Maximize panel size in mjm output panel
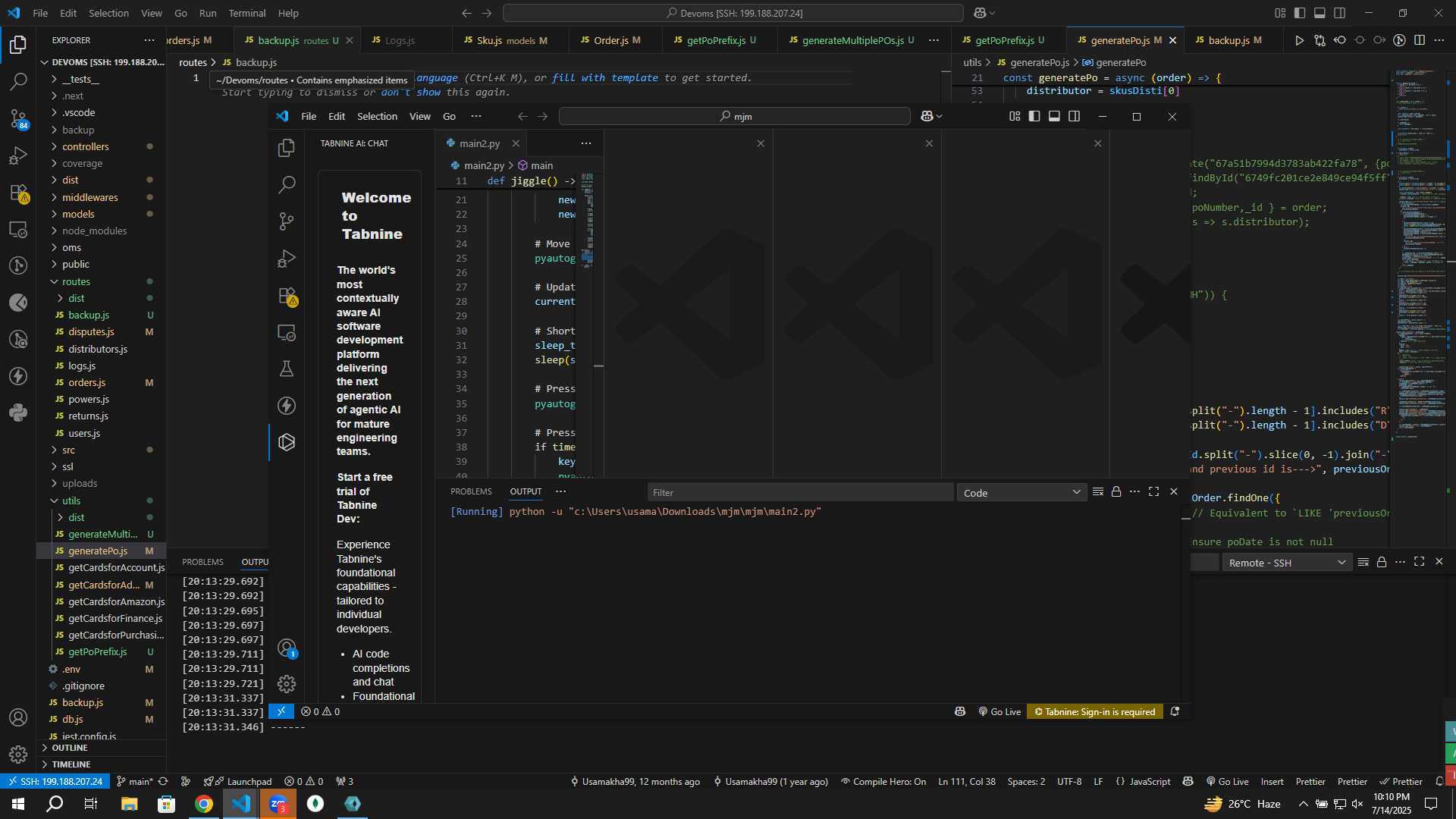 (x=1153, y=492)
